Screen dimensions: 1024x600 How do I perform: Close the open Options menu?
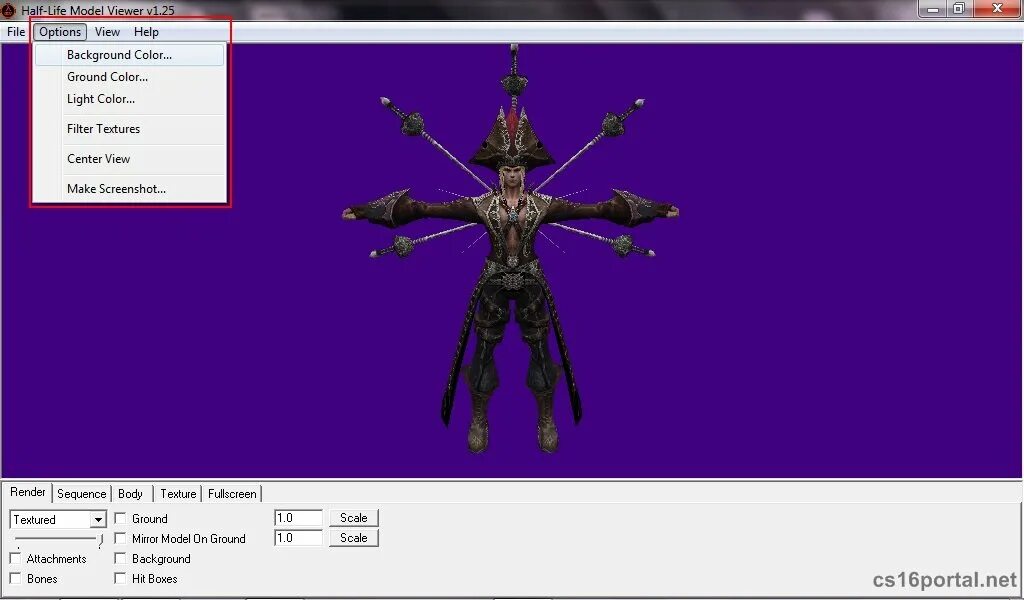(60, 32)
